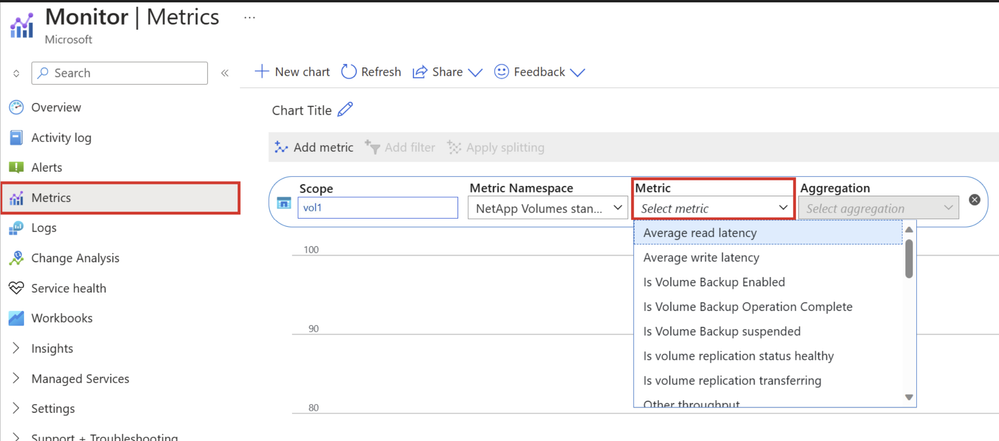This screenshot has width=999, height=441.
Task: Click the plus icon of New chart
Action: tap(261, 71)
